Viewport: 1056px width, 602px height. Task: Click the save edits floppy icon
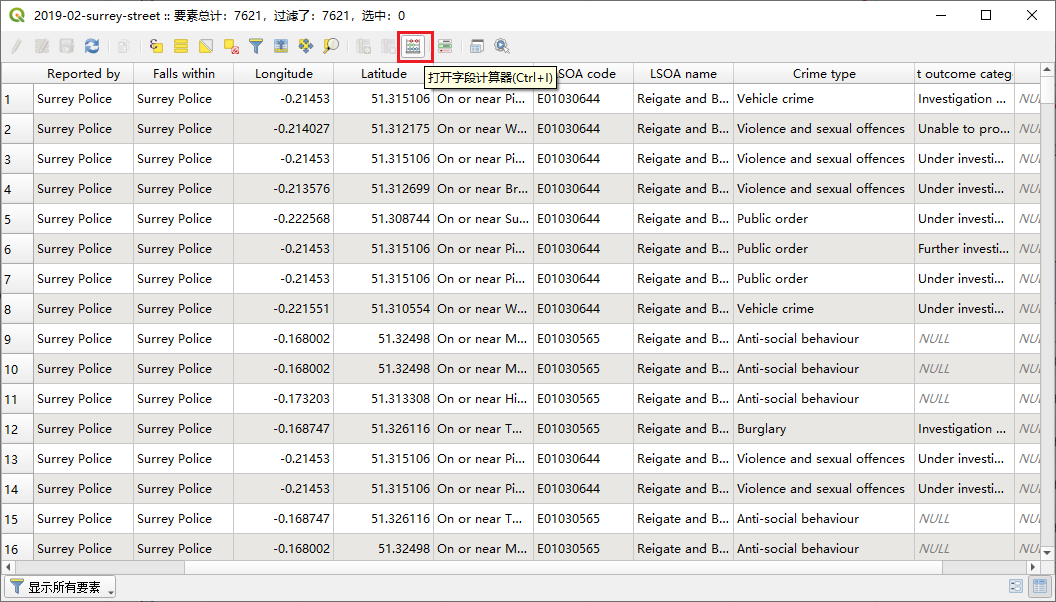(x=67, y=46)
